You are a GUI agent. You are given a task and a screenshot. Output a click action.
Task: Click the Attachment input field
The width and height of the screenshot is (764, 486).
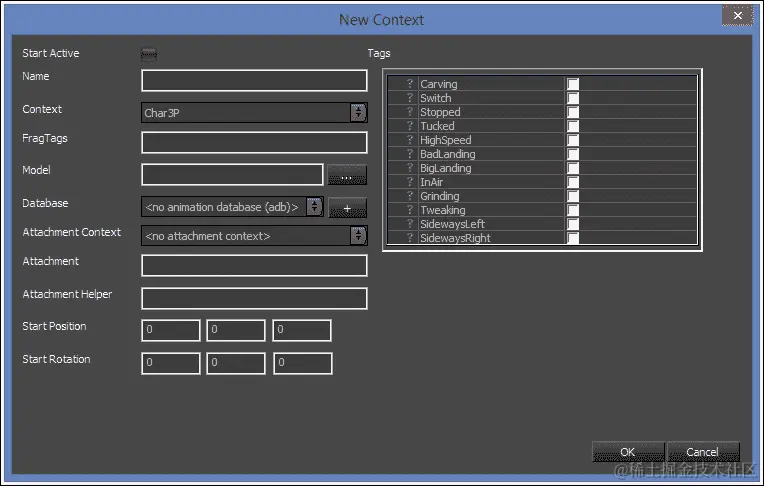[x=254, y=266]
